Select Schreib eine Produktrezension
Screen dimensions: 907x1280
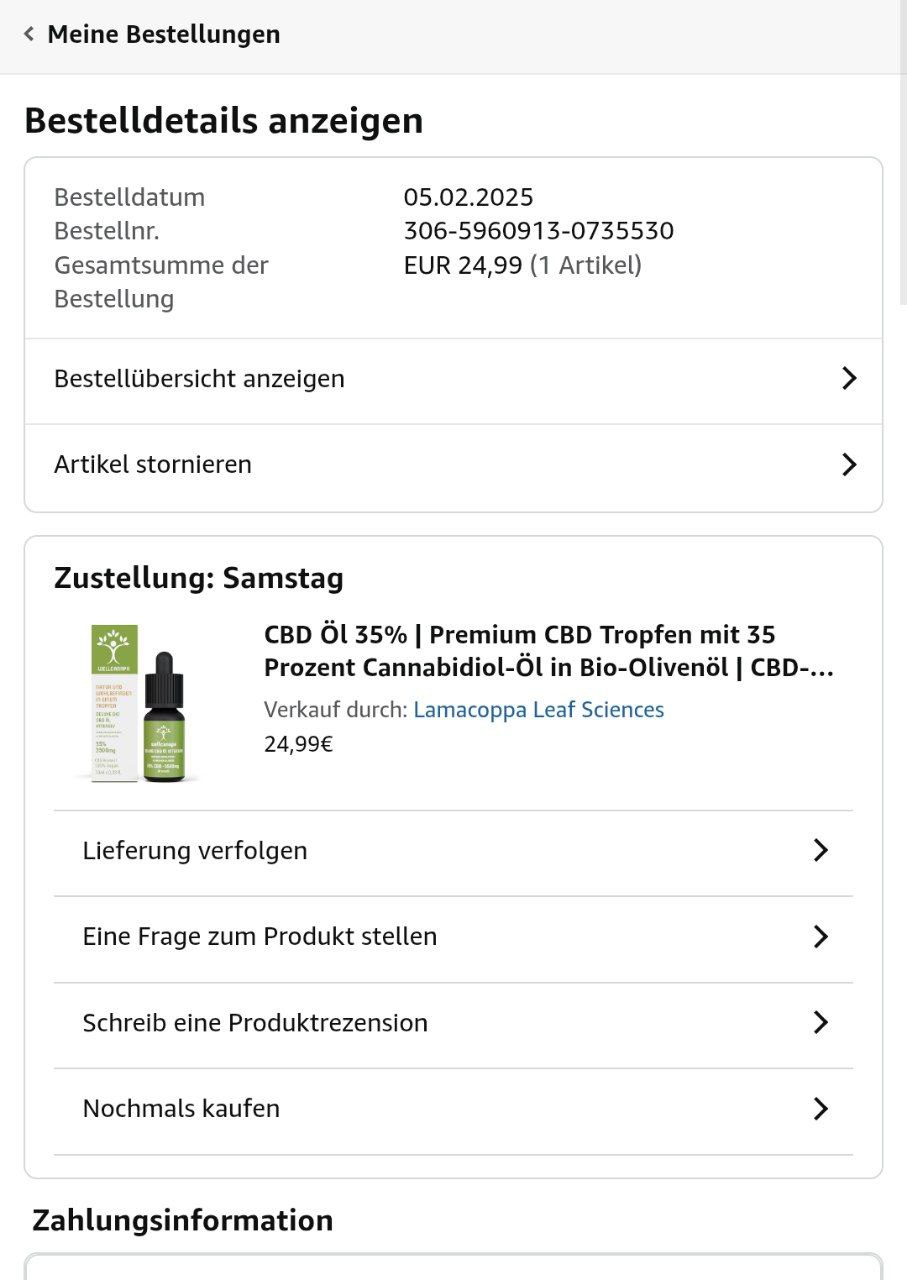point(255,1023)
